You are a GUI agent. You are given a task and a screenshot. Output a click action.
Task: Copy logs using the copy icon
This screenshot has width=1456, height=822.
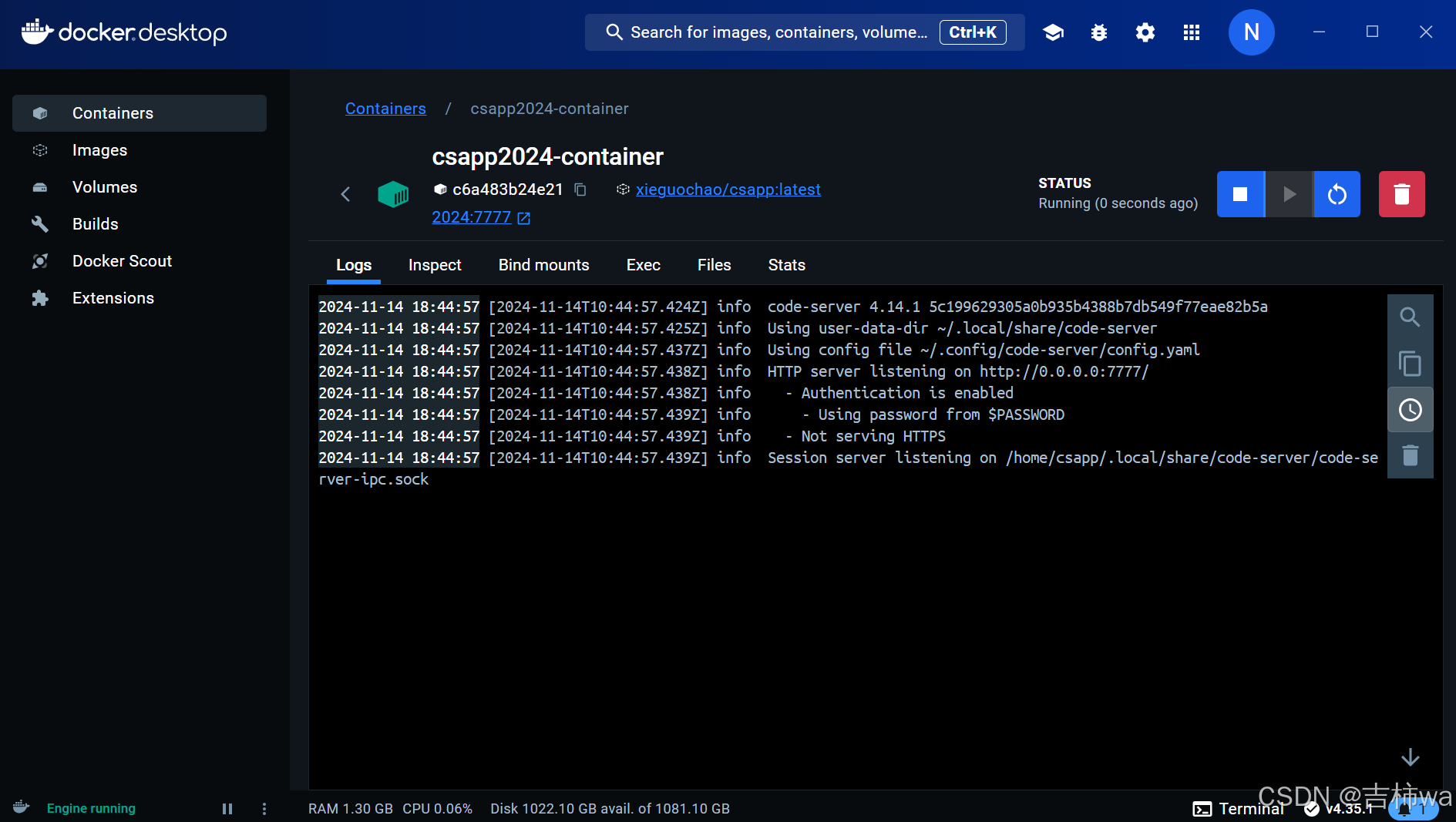tap(1411, 364)
